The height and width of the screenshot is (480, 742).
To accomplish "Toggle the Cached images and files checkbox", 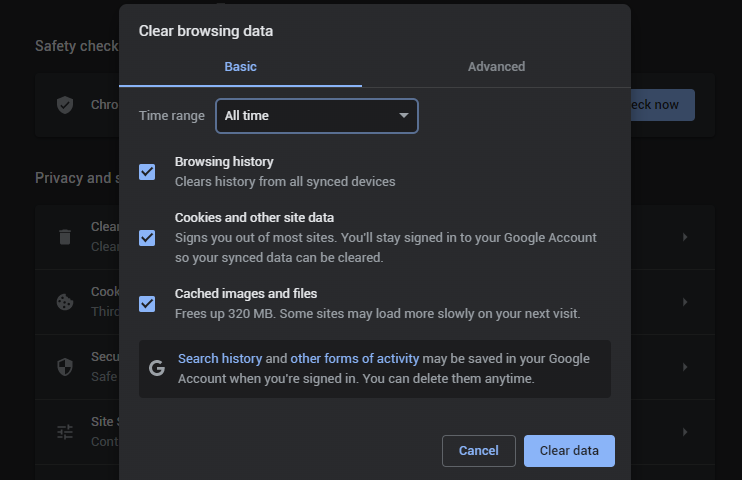I will 147,303.
